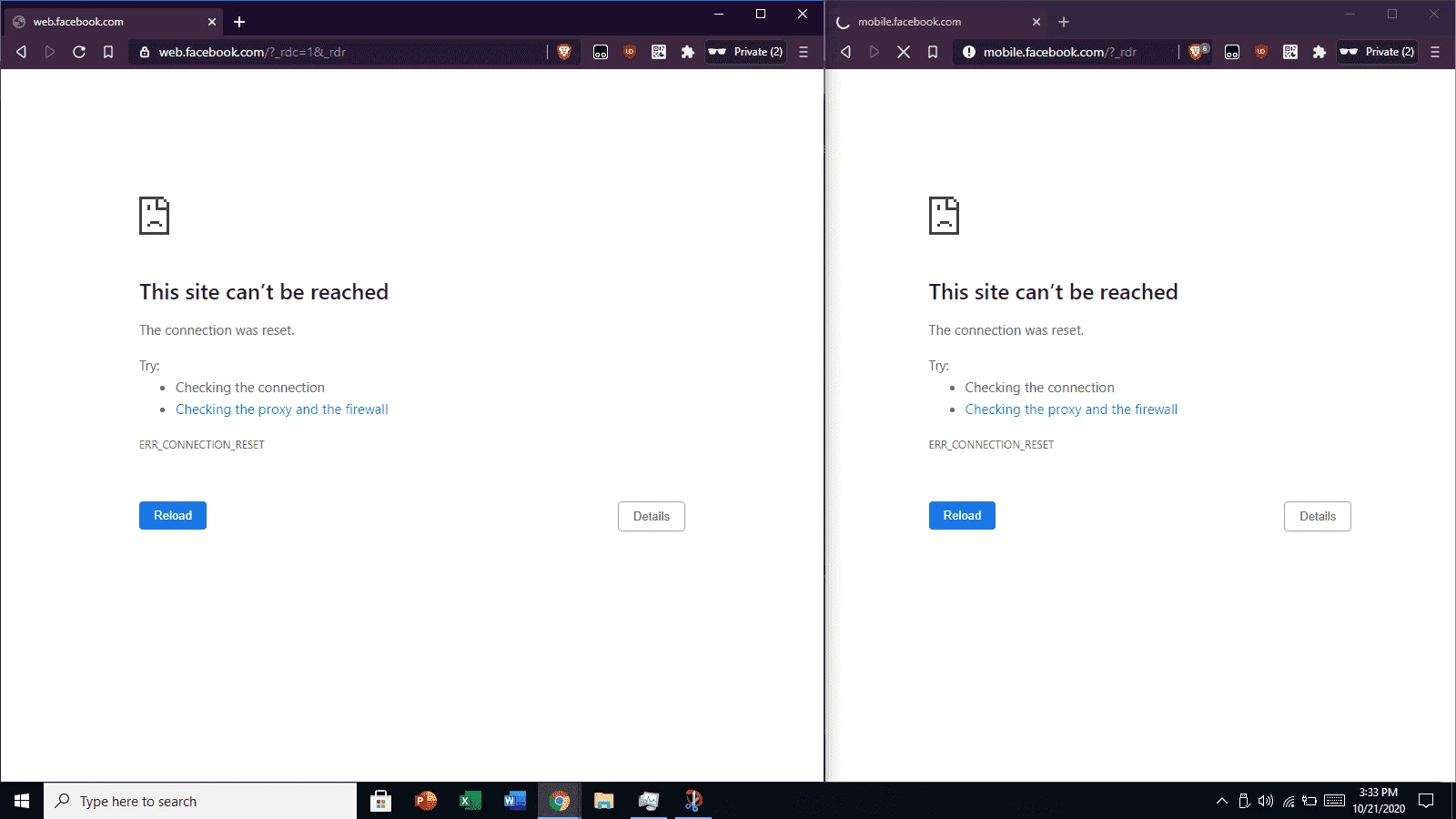The height and width of the screenshot is (819, 1456).
Task: Go back in the mobile.facebook.com window
Action: [845, 52]
